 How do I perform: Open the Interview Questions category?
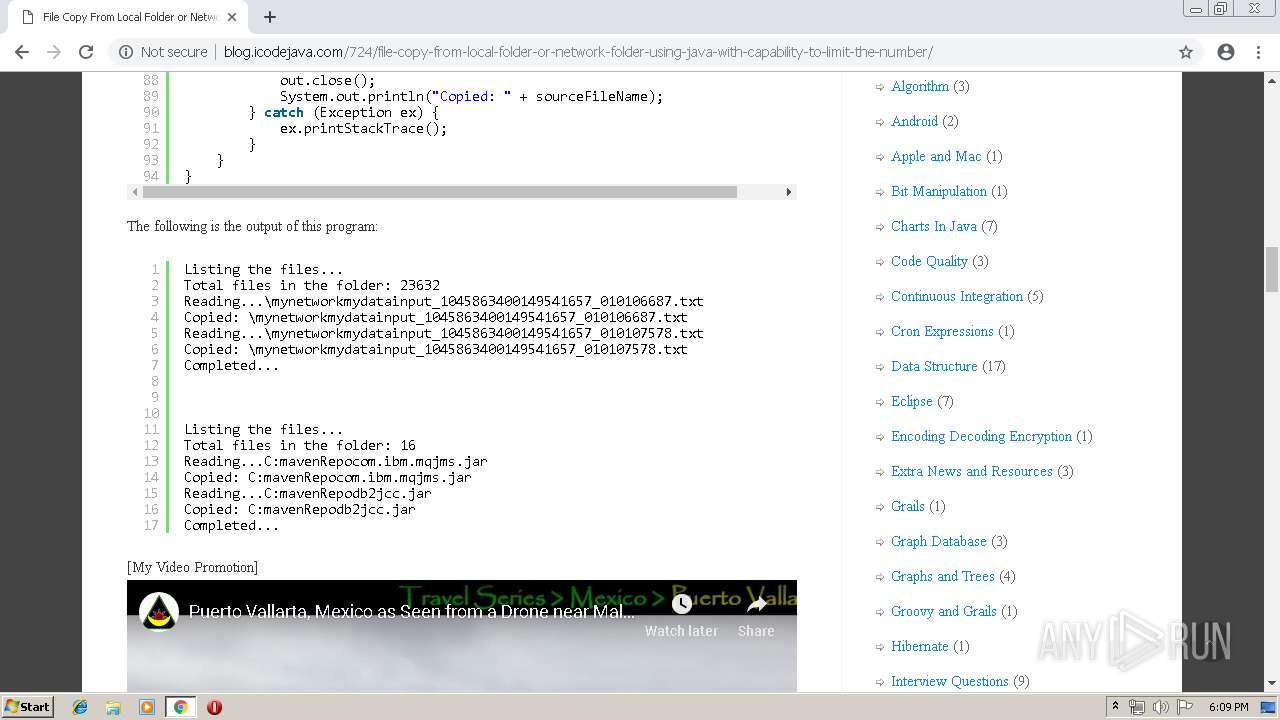tap(949, 681)
